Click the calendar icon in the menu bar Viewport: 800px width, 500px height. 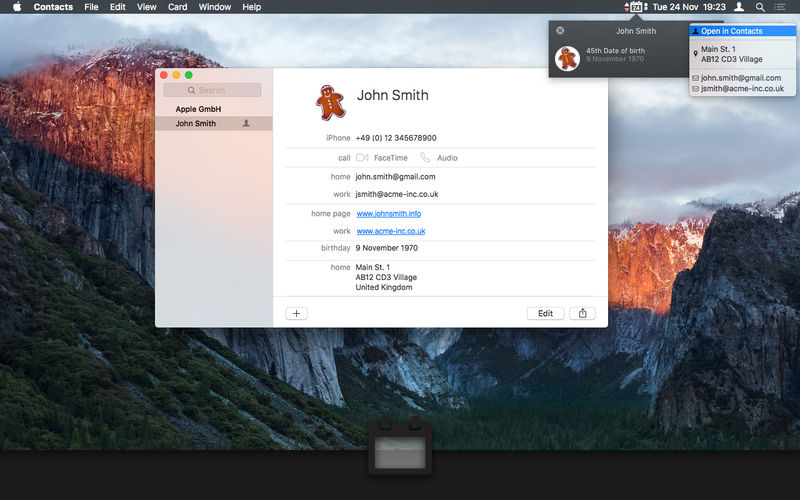[636, 7]
